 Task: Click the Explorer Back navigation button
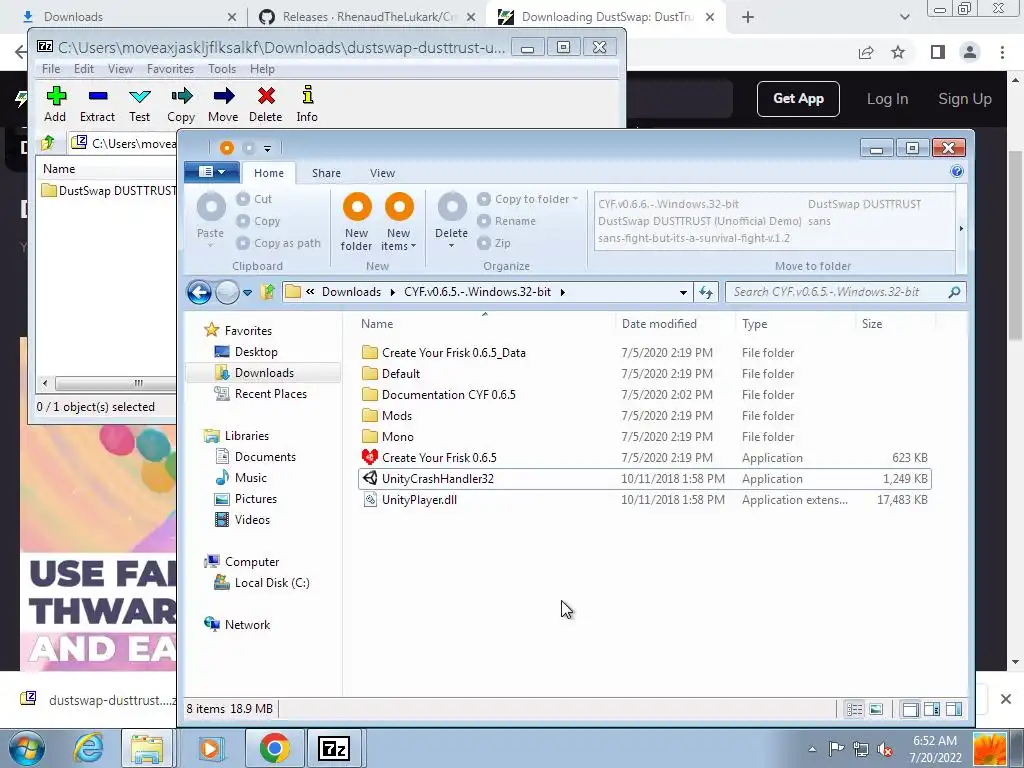tap(199, 292)
